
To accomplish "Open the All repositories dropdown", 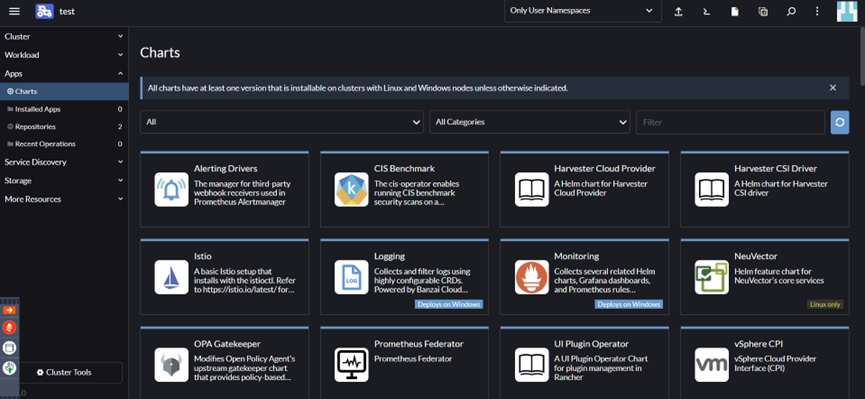I will pos(282,122).
